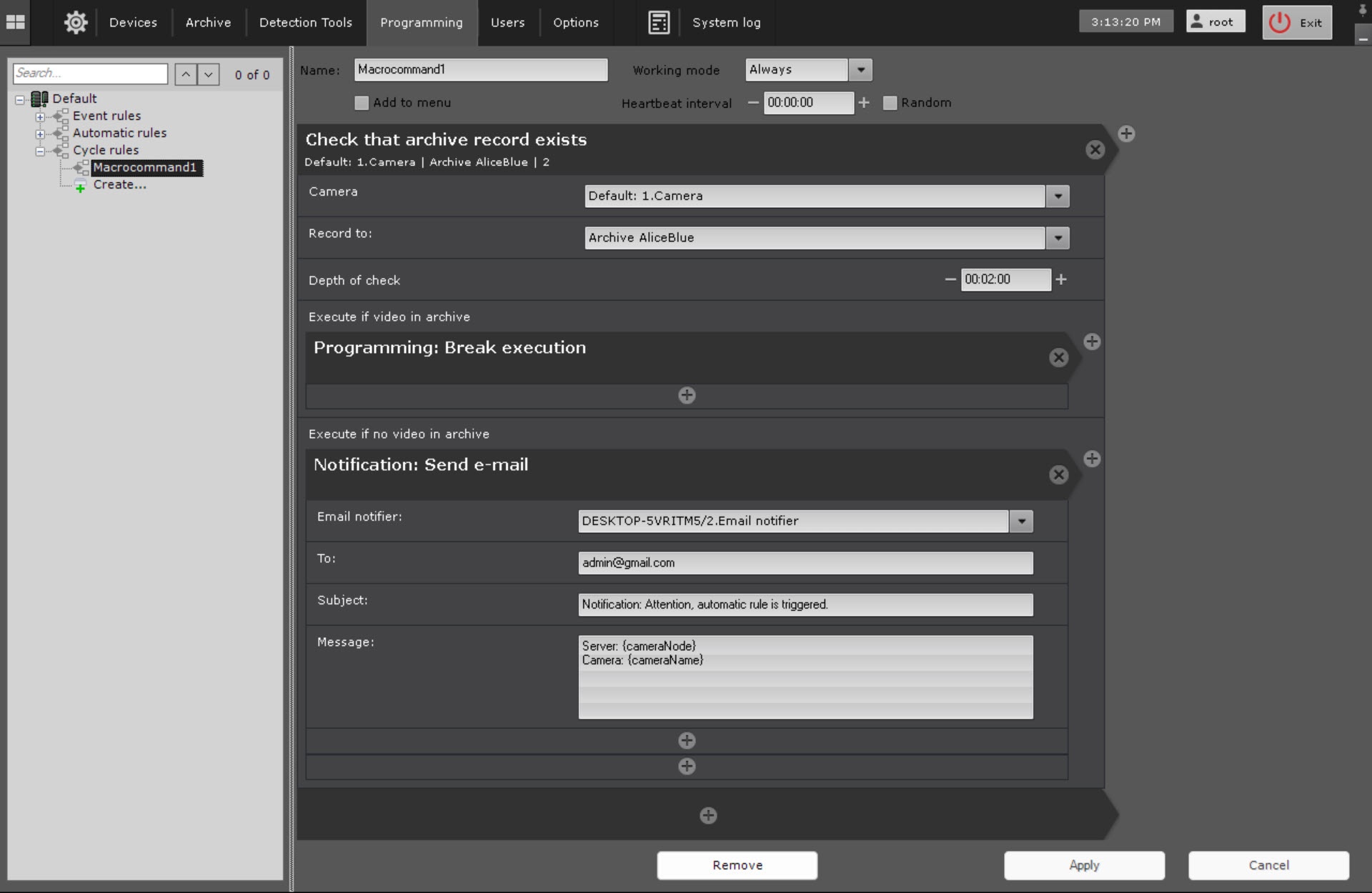1372x893 pixels.
Task: Open System log via document icon
Action: [658, 22]
